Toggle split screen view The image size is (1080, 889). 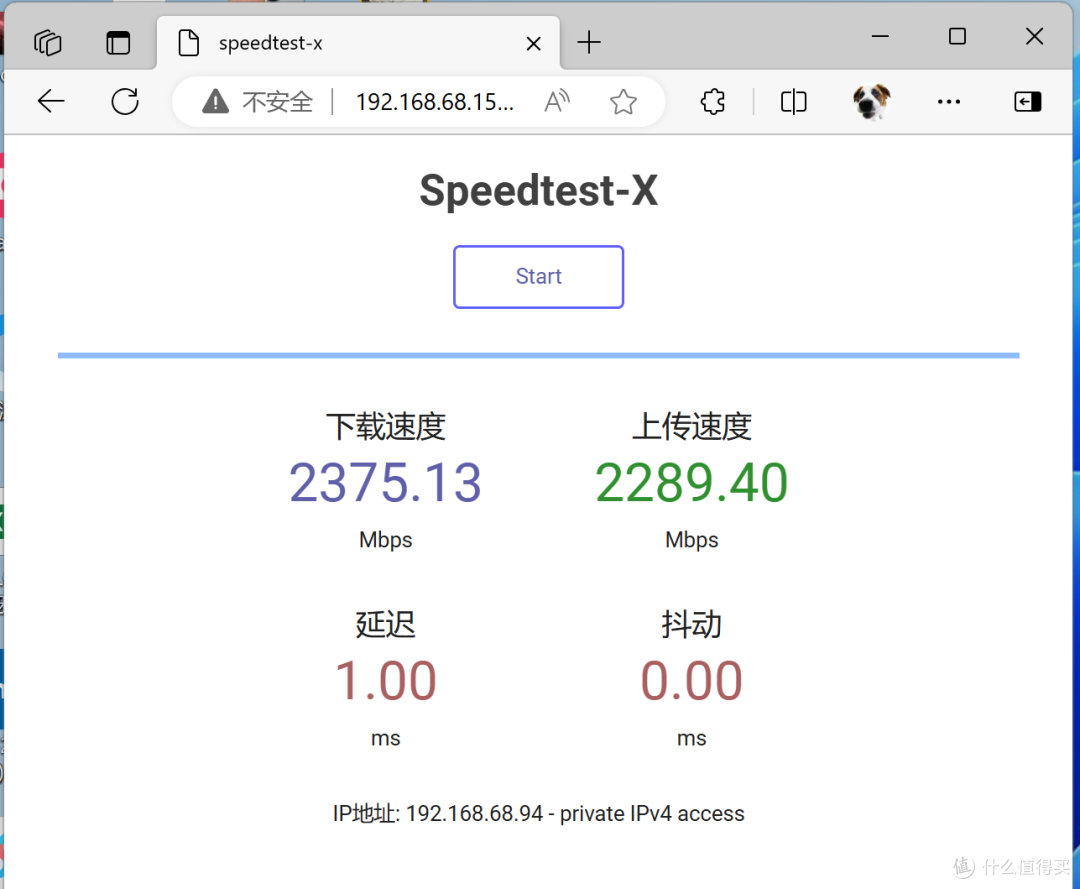[x=793, y=102]
